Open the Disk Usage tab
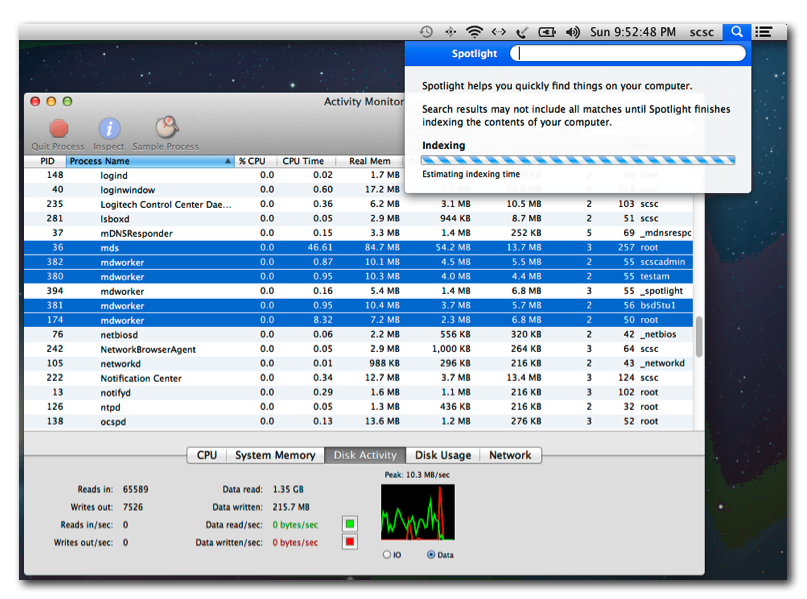The width and height of the screenshot is (807, 599). point(442,455)
